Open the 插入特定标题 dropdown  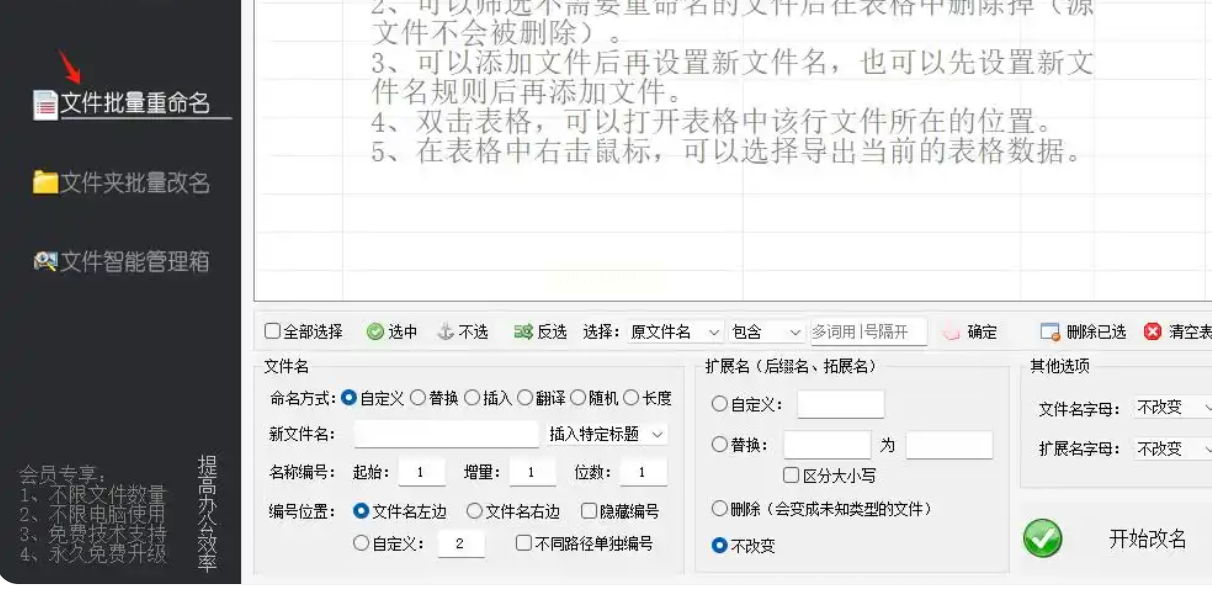pyautogui.click(x=607, y=434)
